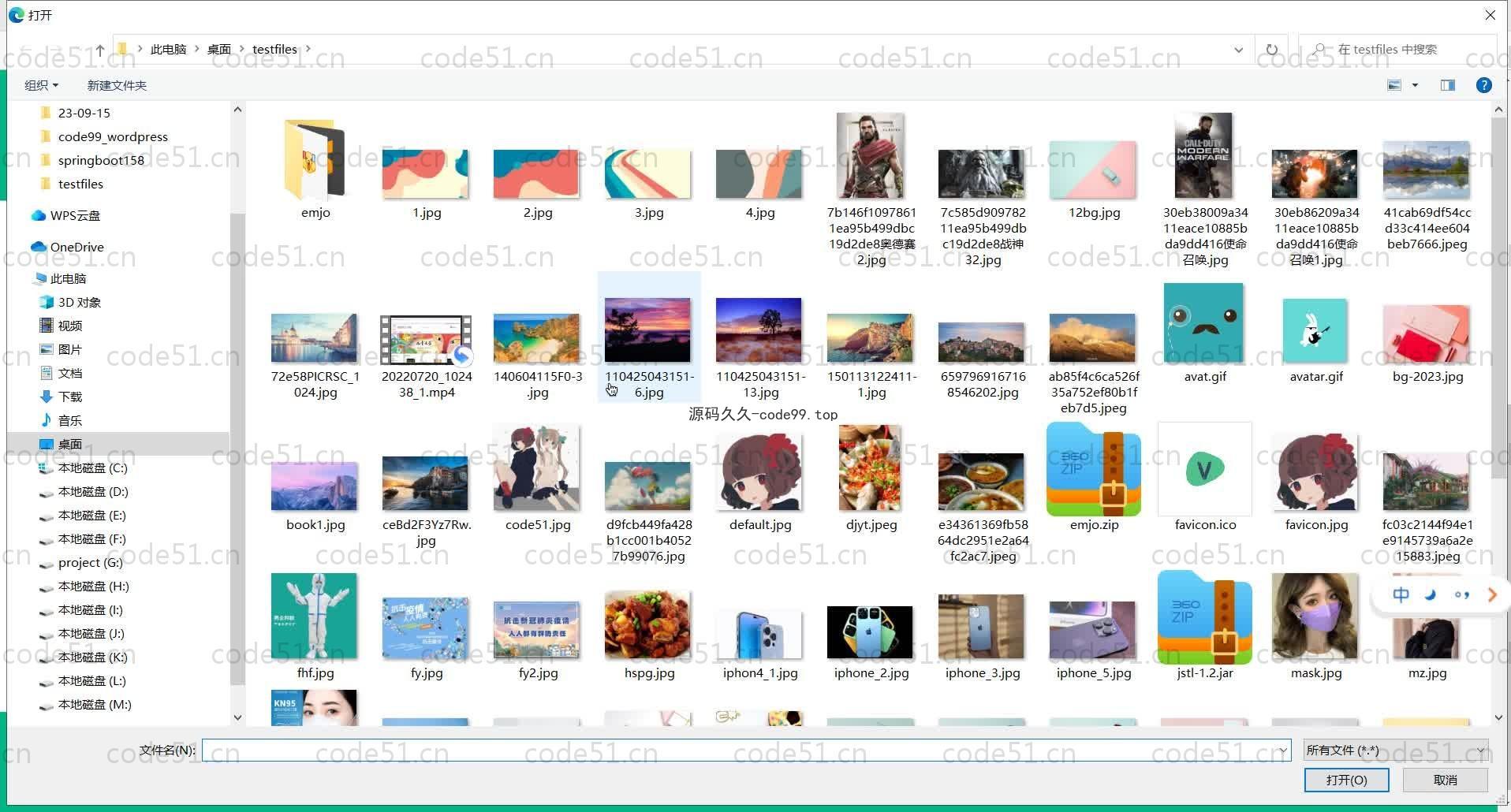This screenshot has width=1511, height=812.
Task: Click the chevron after 此电脑 breadcrumb
Action: [x=197, y=49]
